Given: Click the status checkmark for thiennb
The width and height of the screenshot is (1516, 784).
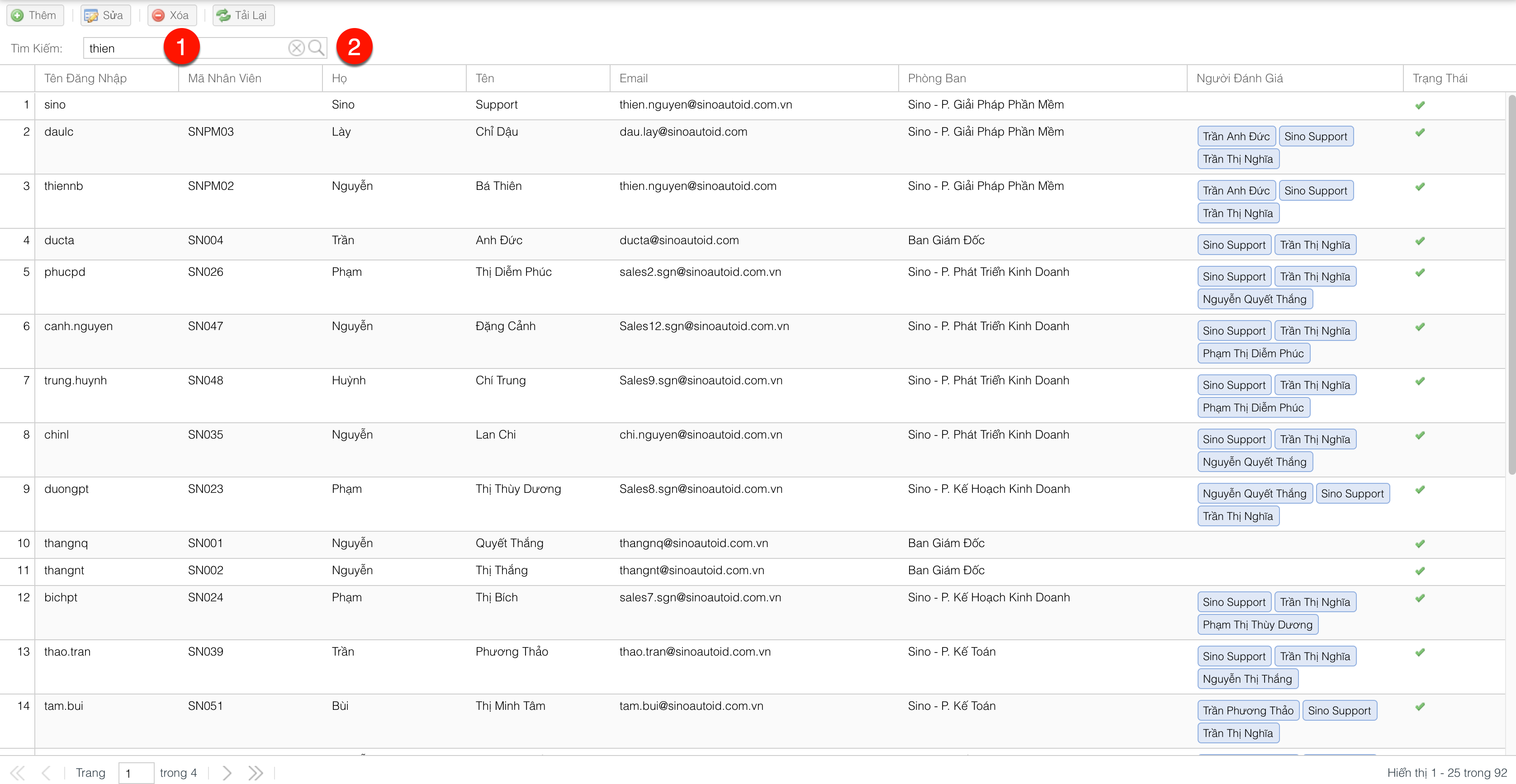Looking at the screenshot, I should pos(1420,186).
